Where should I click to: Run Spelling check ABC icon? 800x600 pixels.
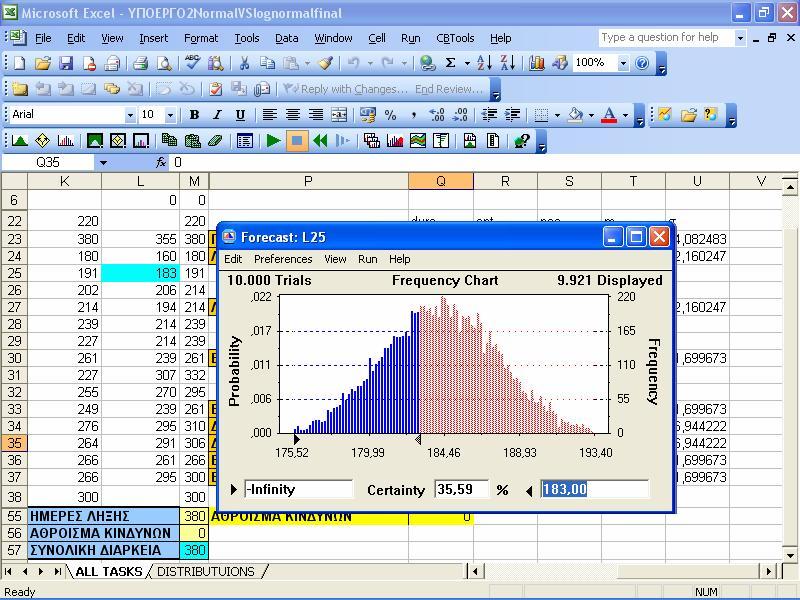[x=192, y=63]
